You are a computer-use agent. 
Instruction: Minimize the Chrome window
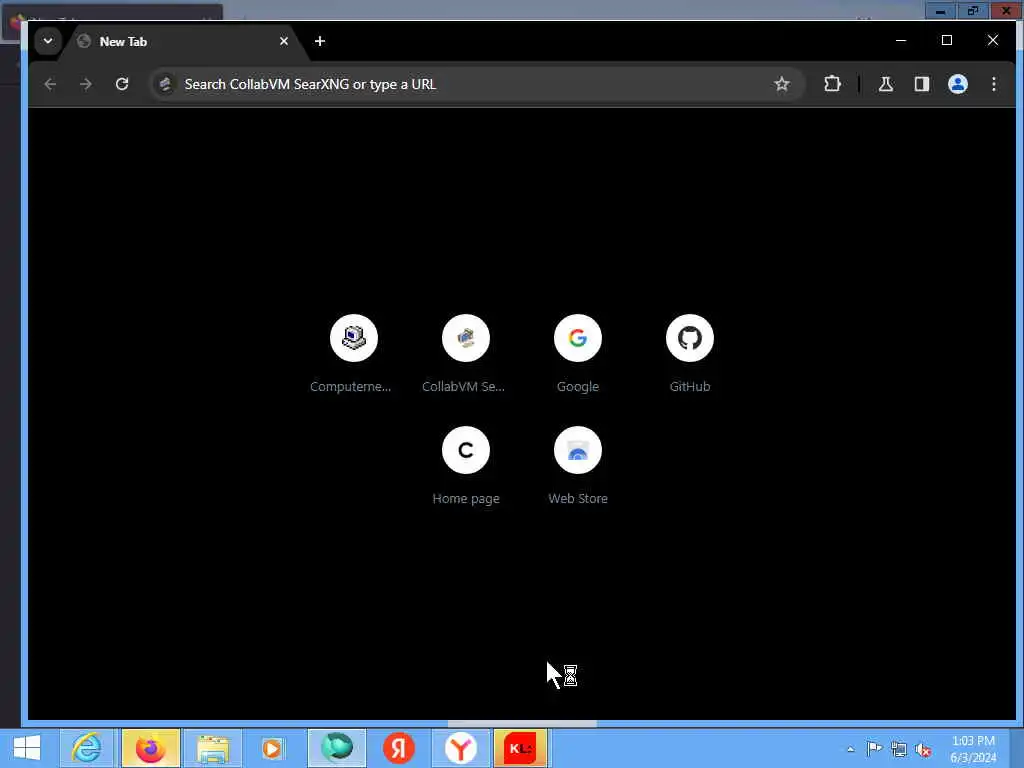click(x=901, y=40)
